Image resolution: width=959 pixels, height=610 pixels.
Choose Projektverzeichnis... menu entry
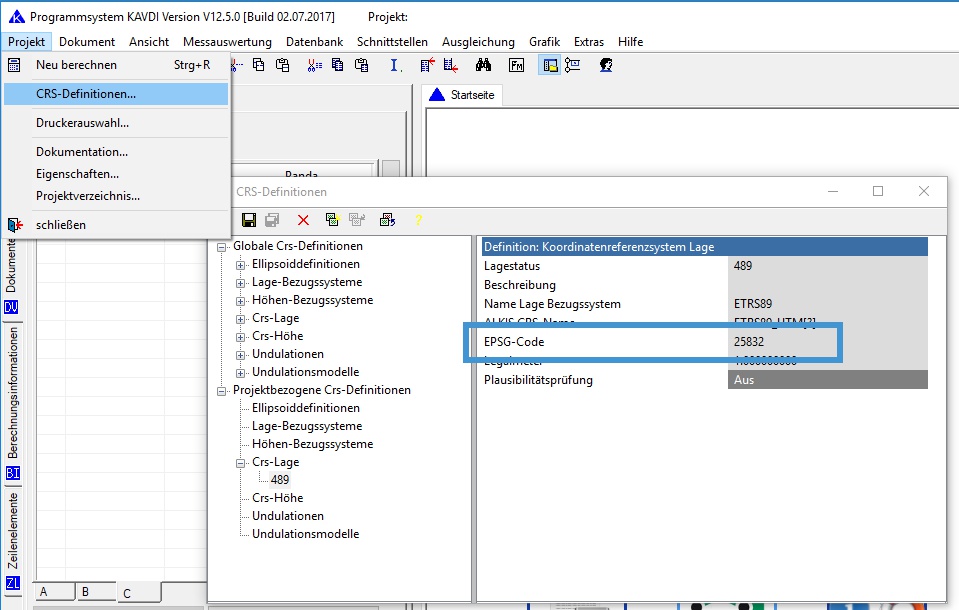point(116,196)
